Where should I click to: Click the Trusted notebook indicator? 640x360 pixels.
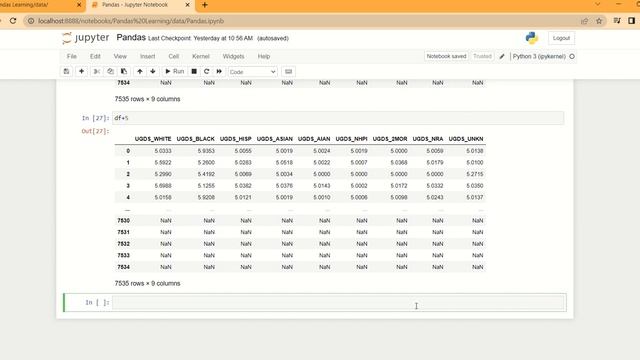point(482,56)
